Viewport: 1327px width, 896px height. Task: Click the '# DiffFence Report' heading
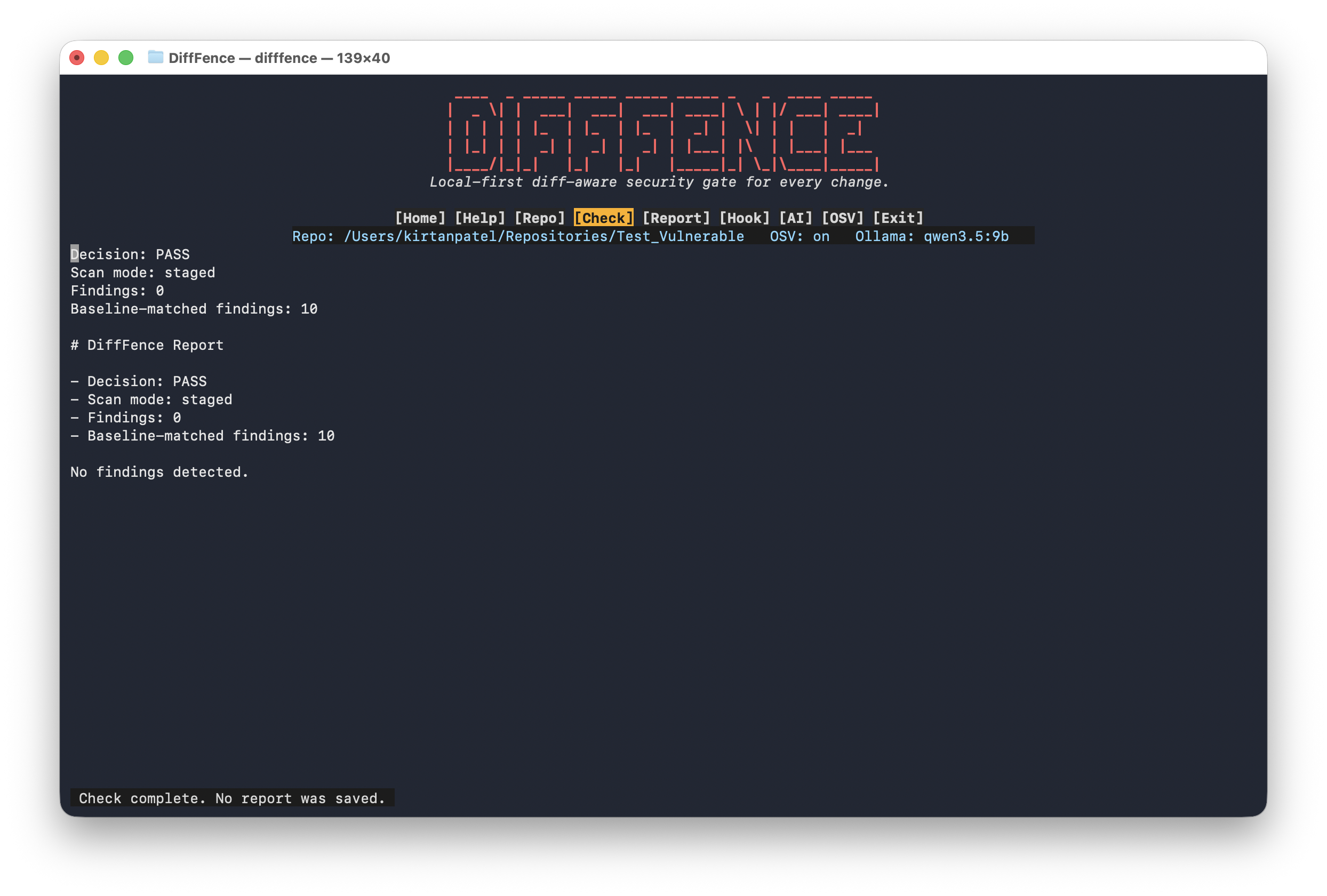(147, 346)
